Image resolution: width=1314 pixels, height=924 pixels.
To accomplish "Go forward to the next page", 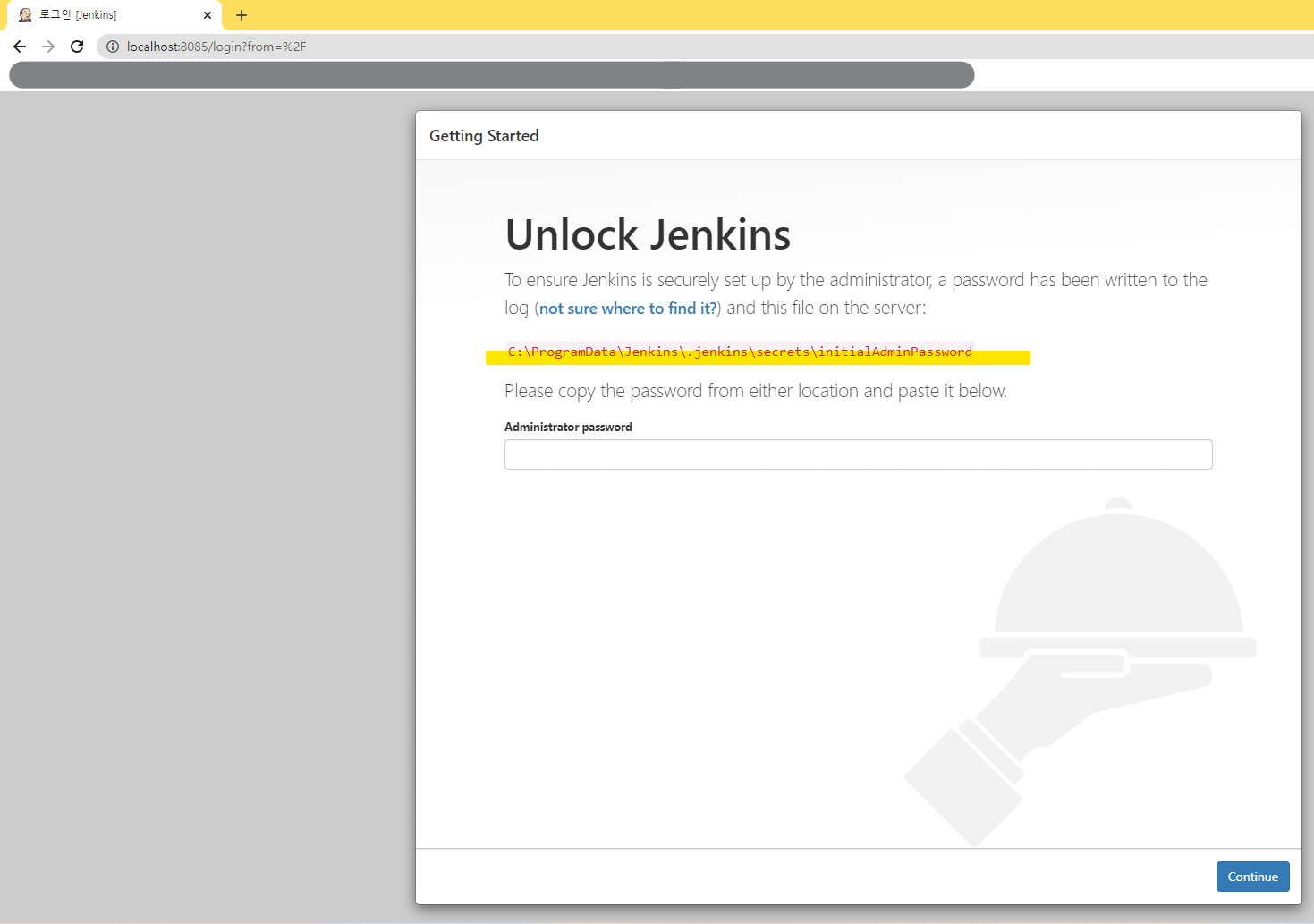I will (48, 47).
